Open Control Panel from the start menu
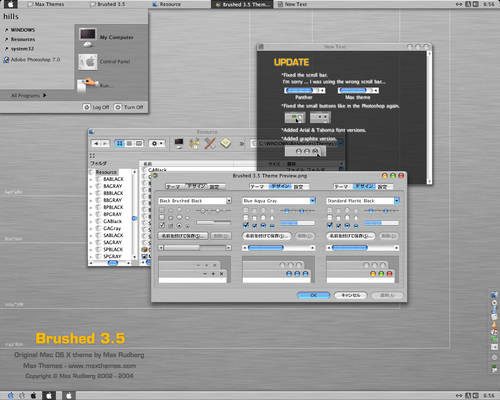 point(104,62)
